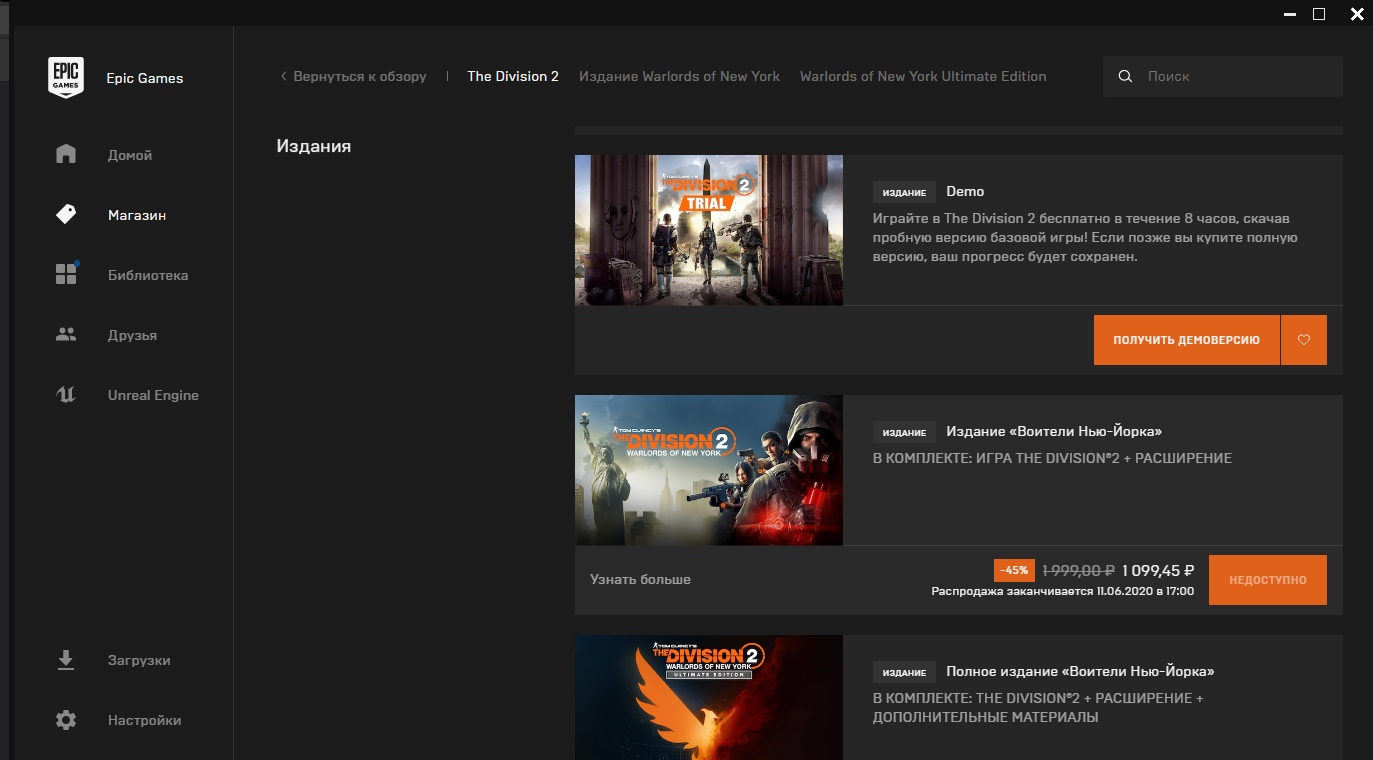Select the Store (Магазин) tag icon
The height and width of the screenshot is (760, 1373).
click(x=66, y=214)
